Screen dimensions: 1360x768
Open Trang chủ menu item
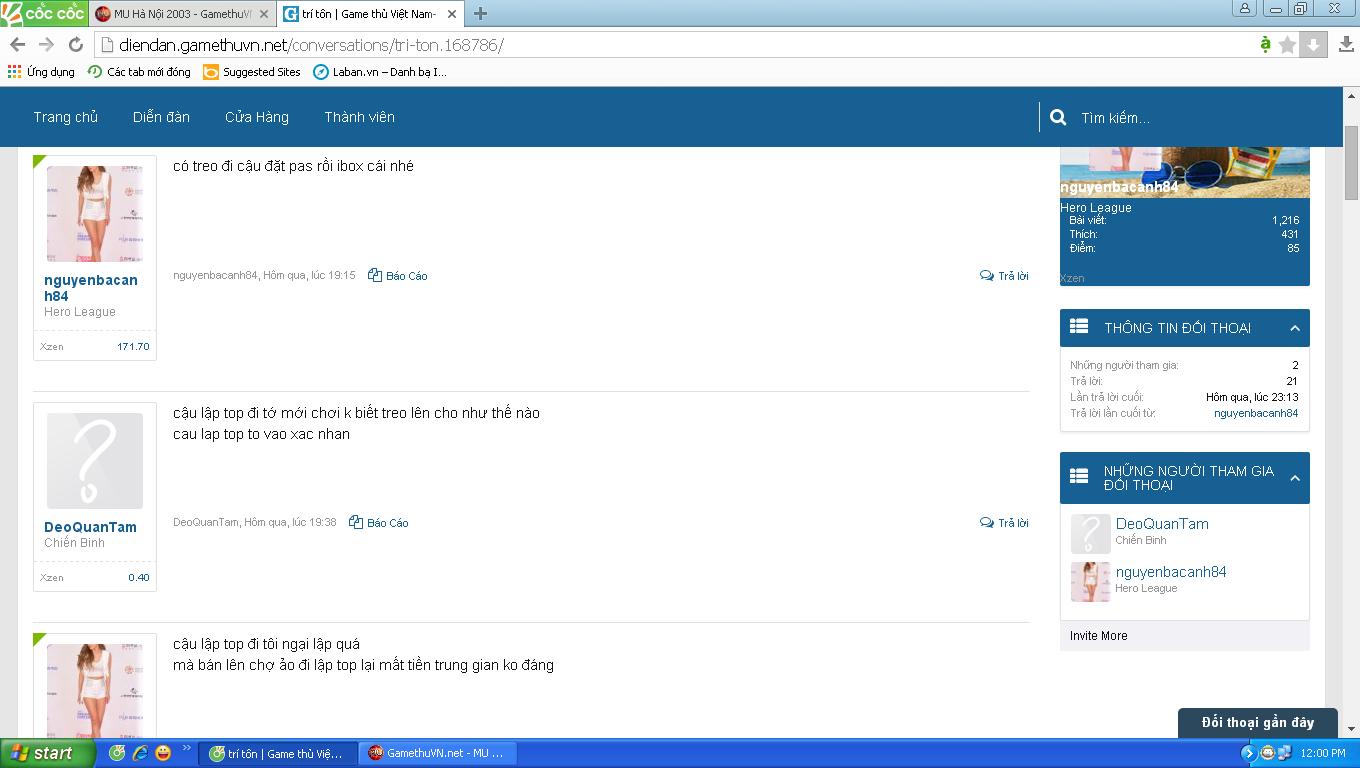65,117
